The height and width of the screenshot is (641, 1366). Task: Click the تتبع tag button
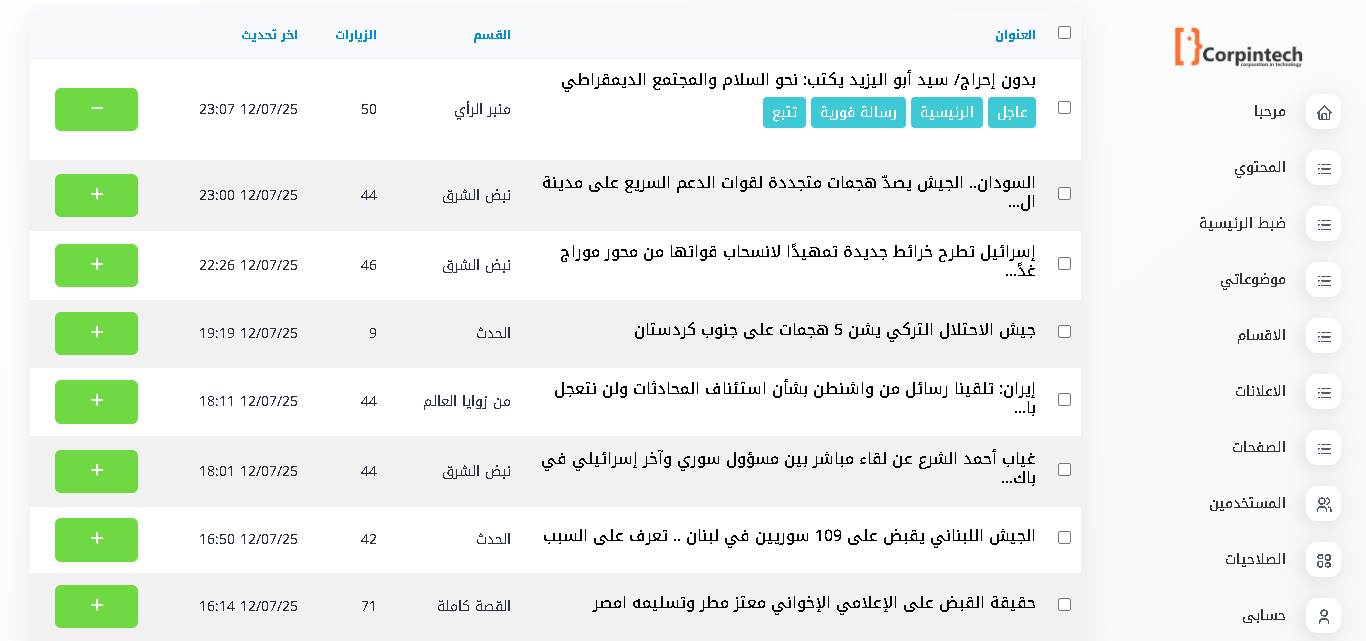782,112
